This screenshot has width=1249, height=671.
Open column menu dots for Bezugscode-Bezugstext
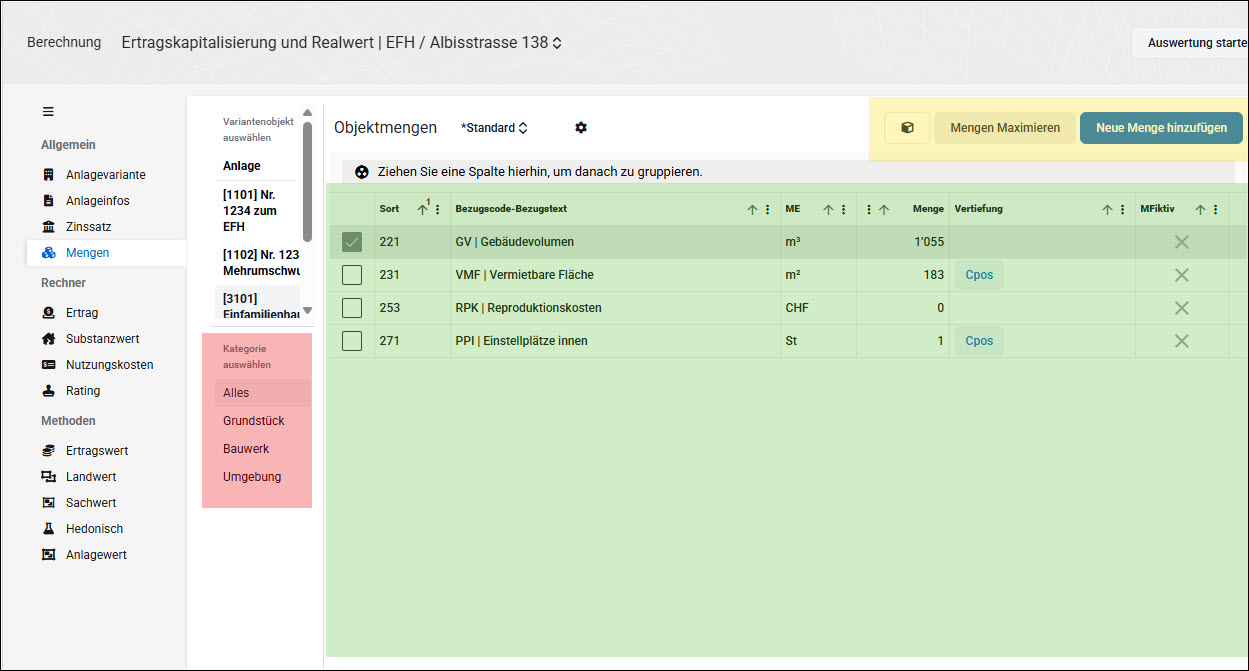coord(768,210)
